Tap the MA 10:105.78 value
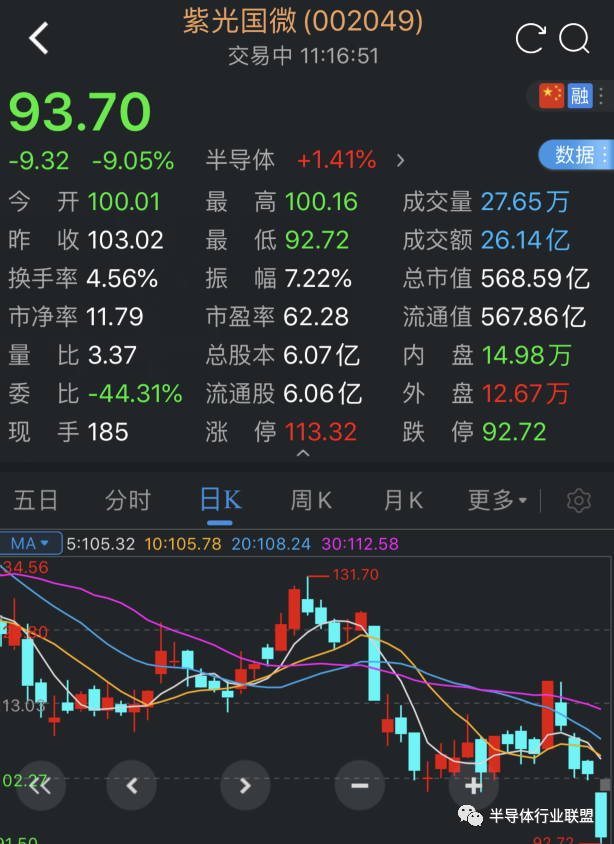 (183, 544)
